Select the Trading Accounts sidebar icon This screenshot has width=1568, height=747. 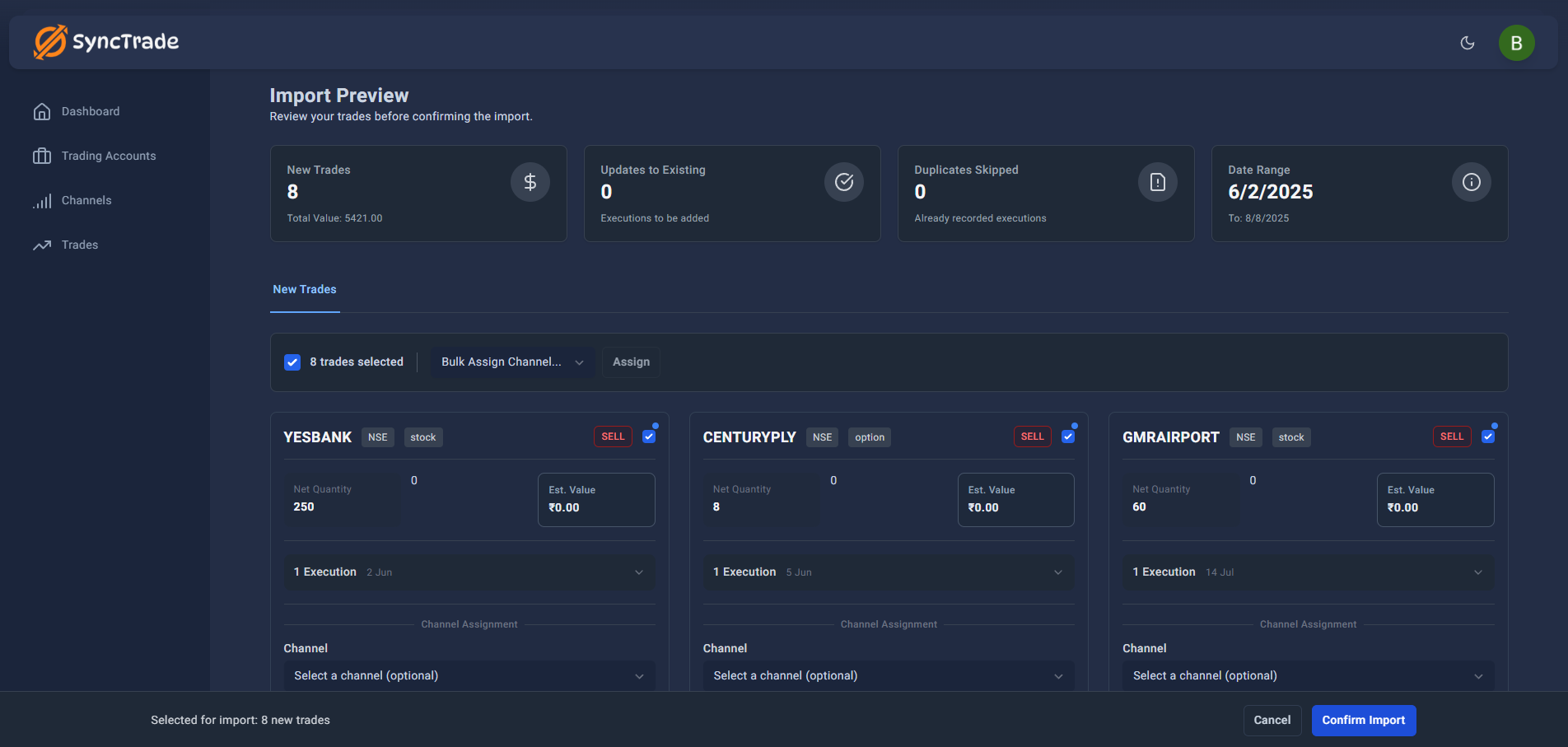point(42,156)
